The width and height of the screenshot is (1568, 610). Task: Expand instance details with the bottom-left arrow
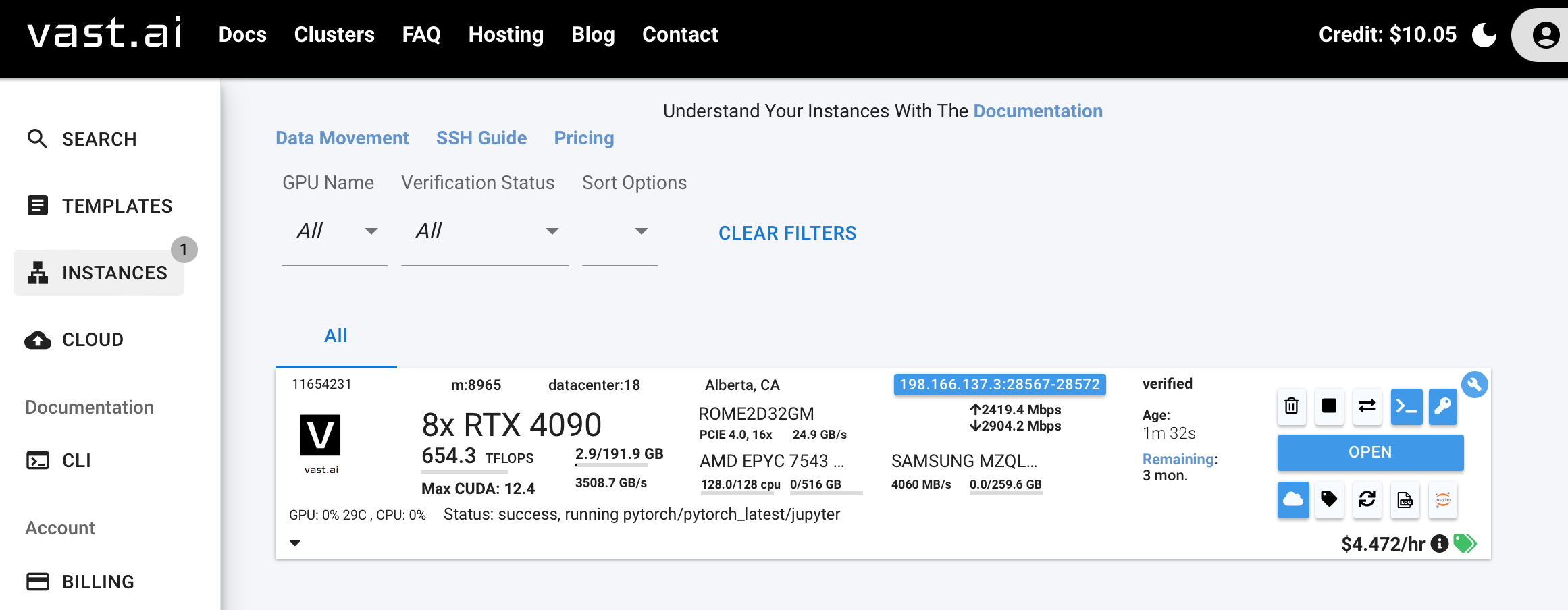coord(295,543)
